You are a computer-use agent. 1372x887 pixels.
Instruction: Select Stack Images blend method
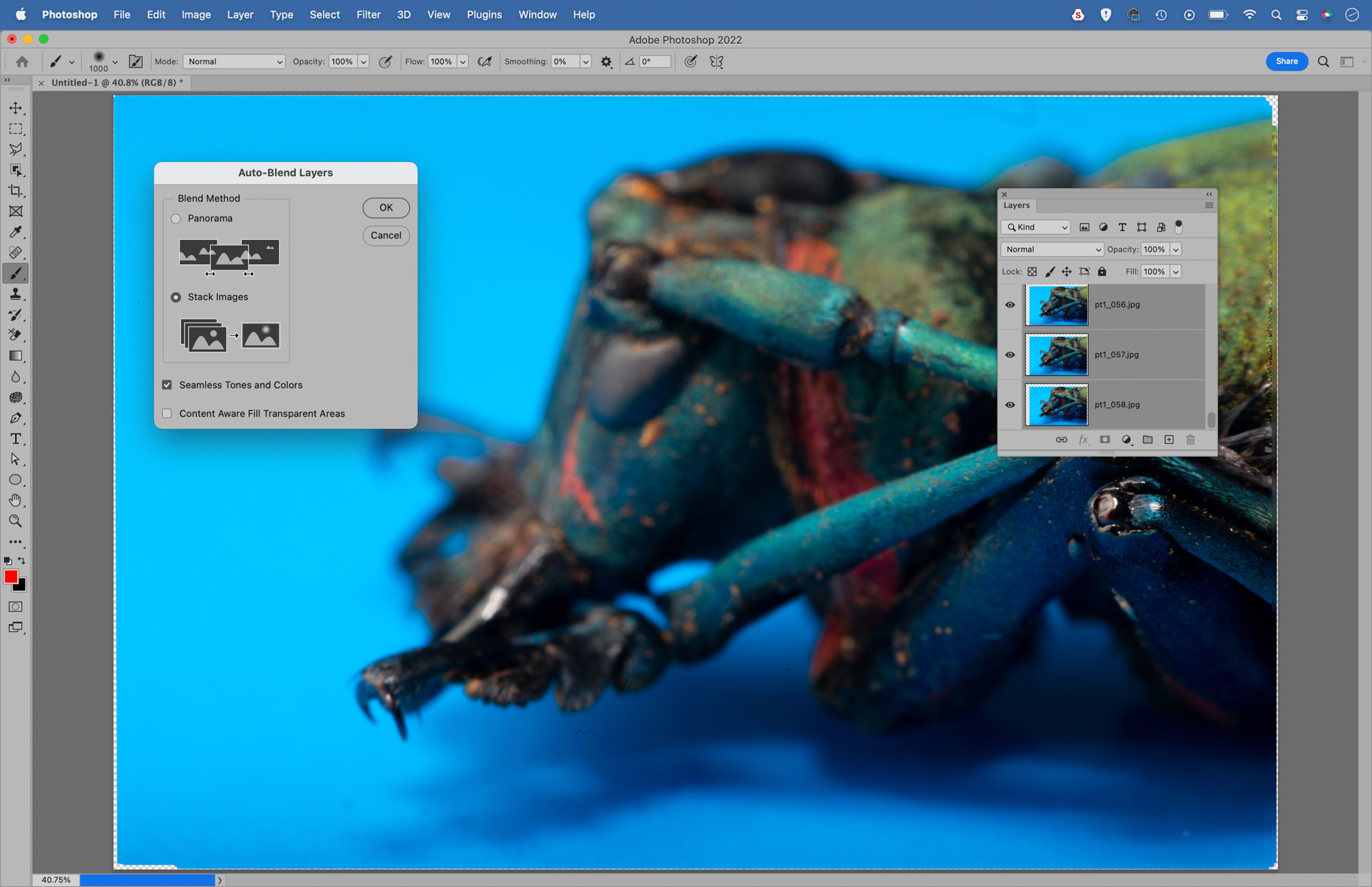point(176,297)
